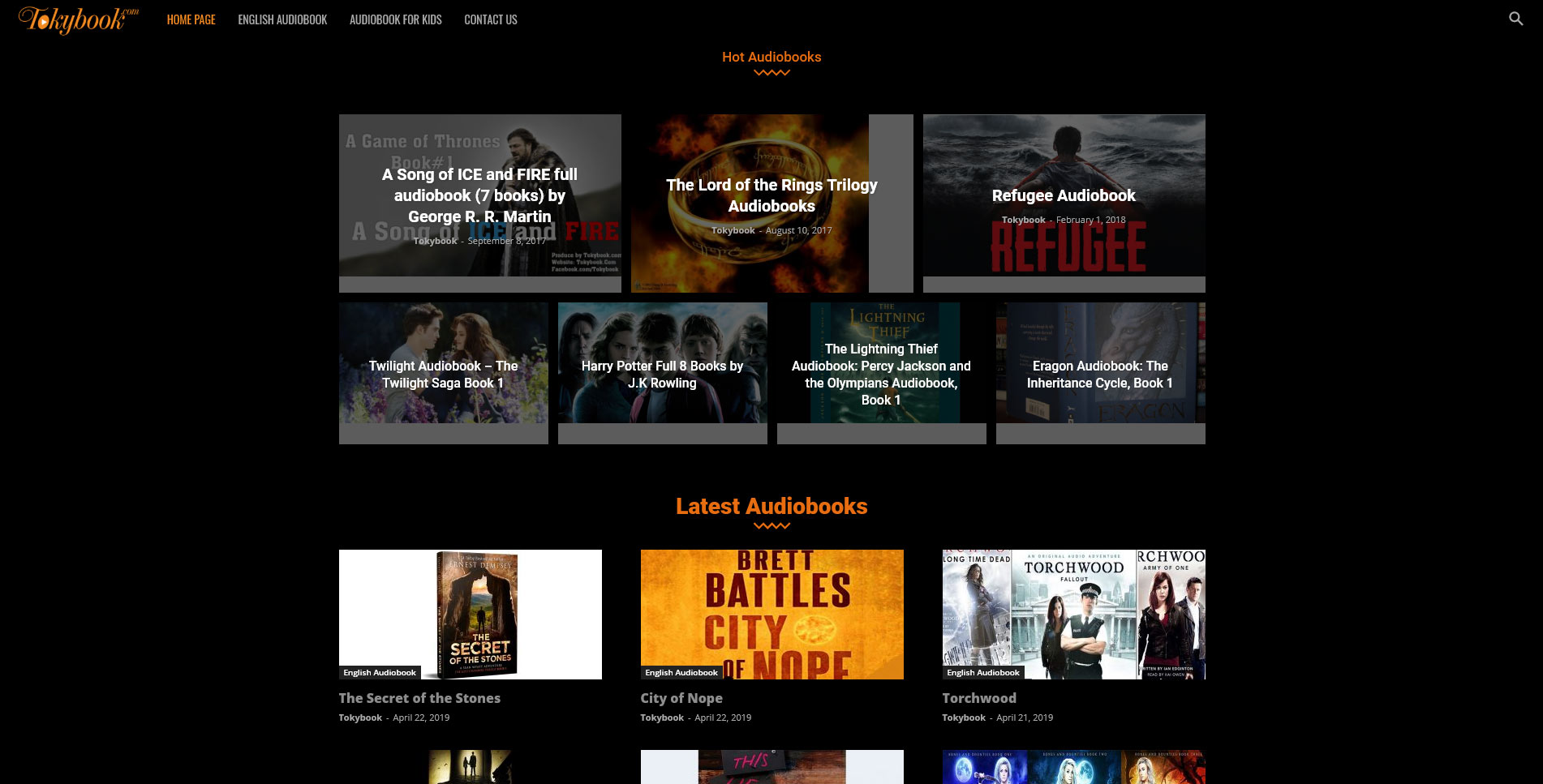Open Torchwood title link
Screen dimensions: 1543x784
click(979, 698)
